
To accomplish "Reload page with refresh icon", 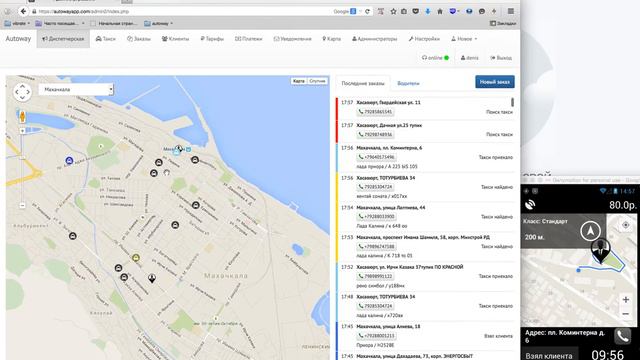I will coord(367,11).
